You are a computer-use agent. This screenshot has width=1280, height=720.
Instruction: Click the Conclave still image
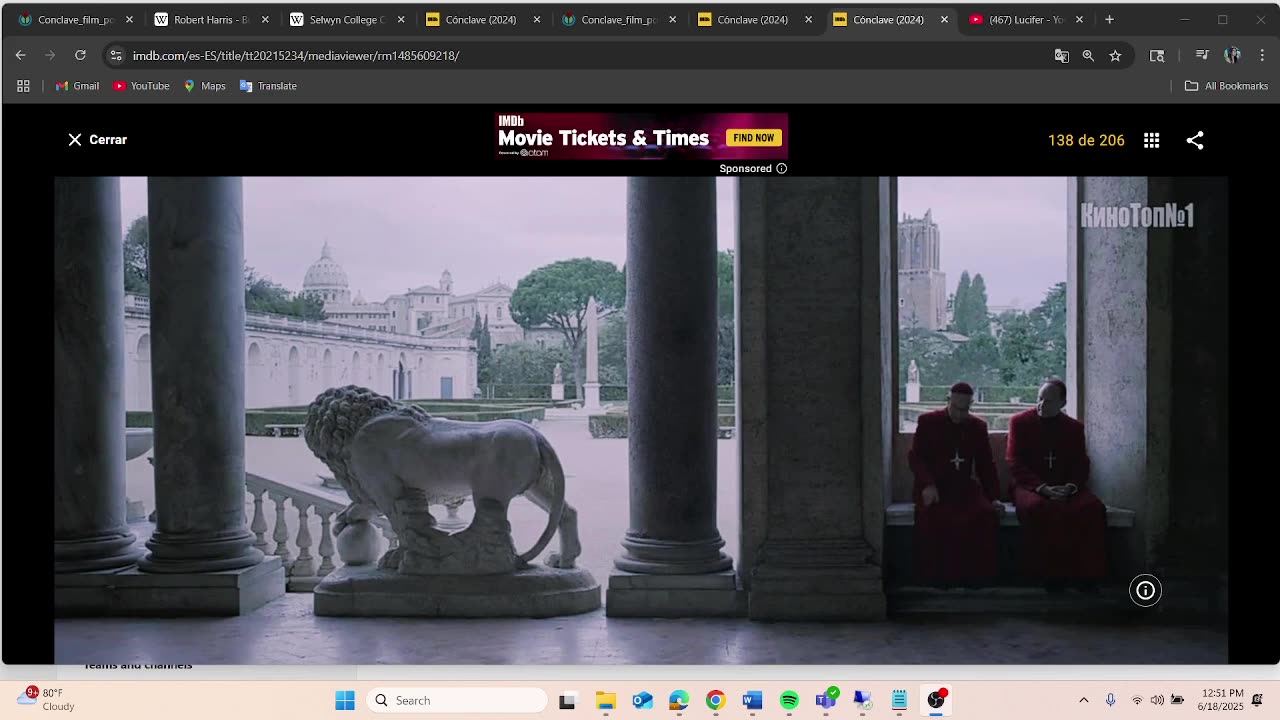coord(641,420)
